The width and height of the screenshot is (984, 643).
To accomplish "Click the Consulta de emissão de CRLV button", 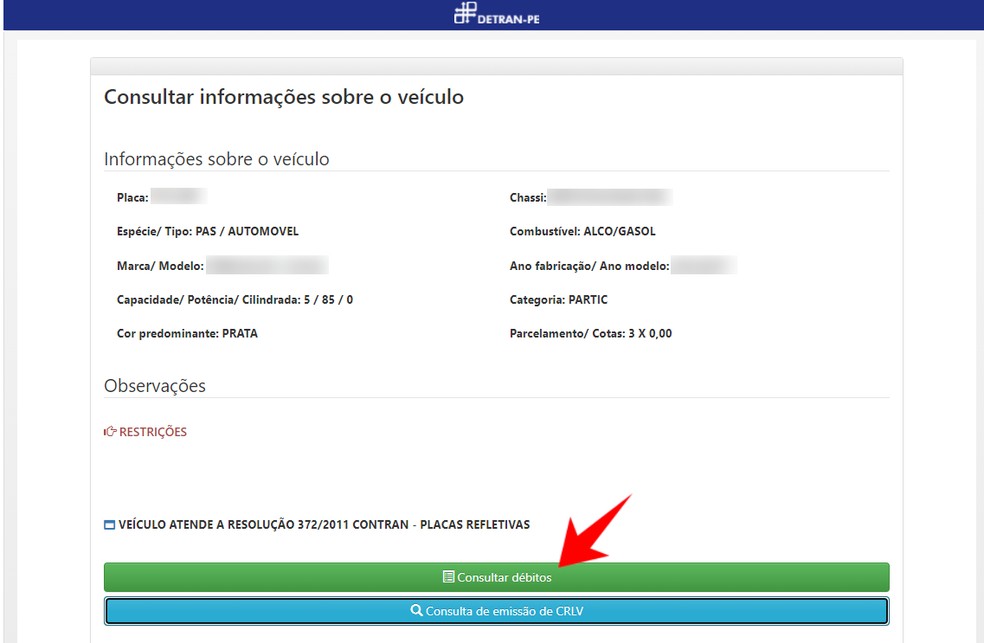I will click(x=496, y=611).
